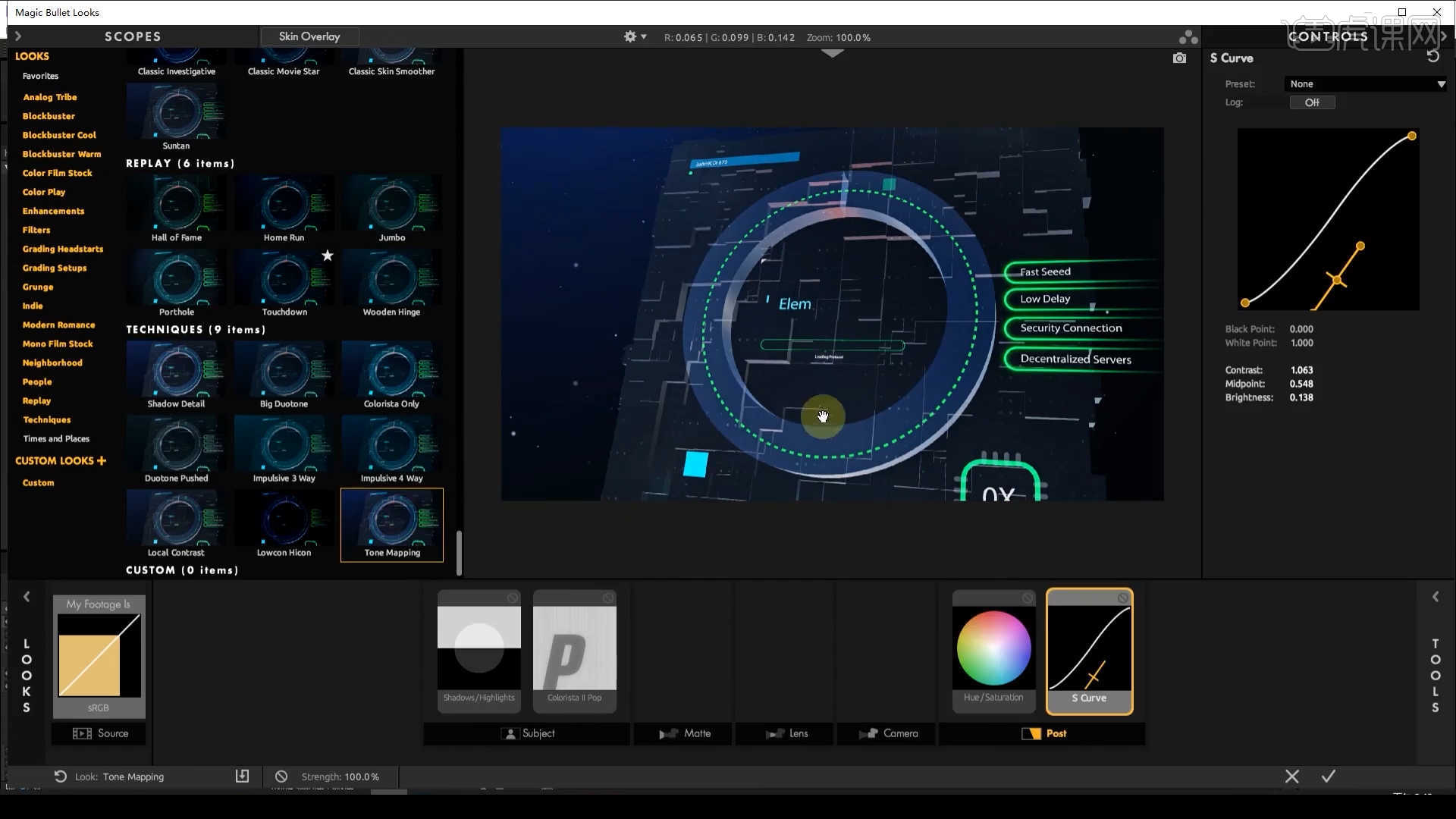Toggle the Log Off switch
Image resolution: width=1456 pixels, height=819 pixels.
1312,102
